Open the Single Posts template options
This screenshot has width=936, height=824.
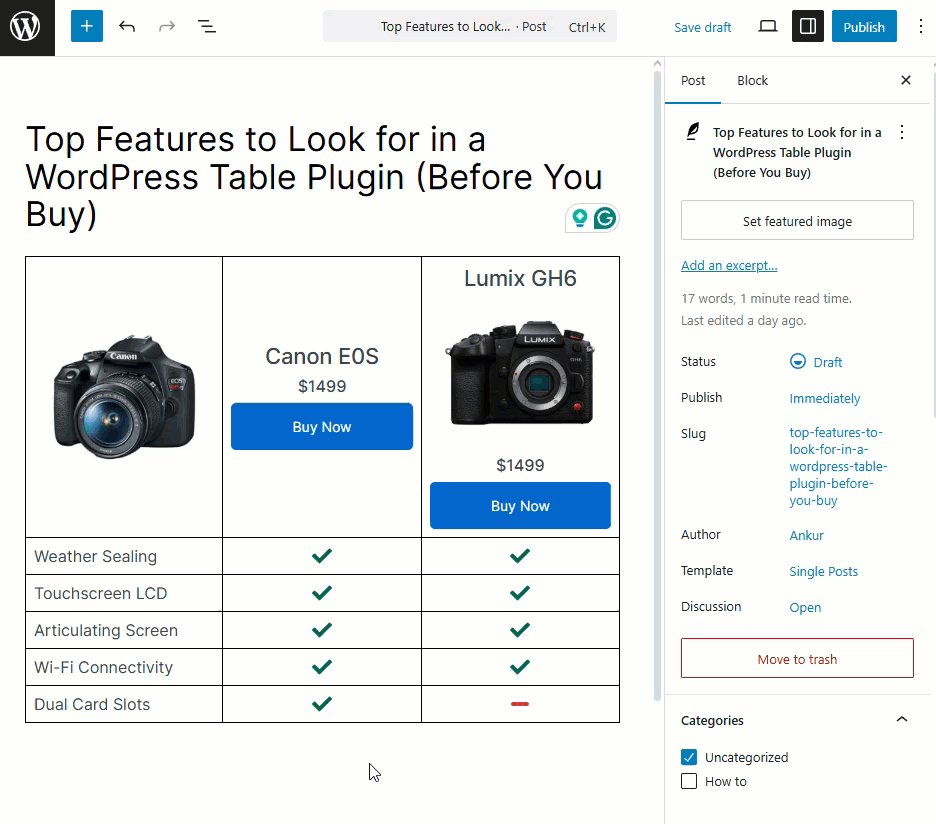coord(823,571)
